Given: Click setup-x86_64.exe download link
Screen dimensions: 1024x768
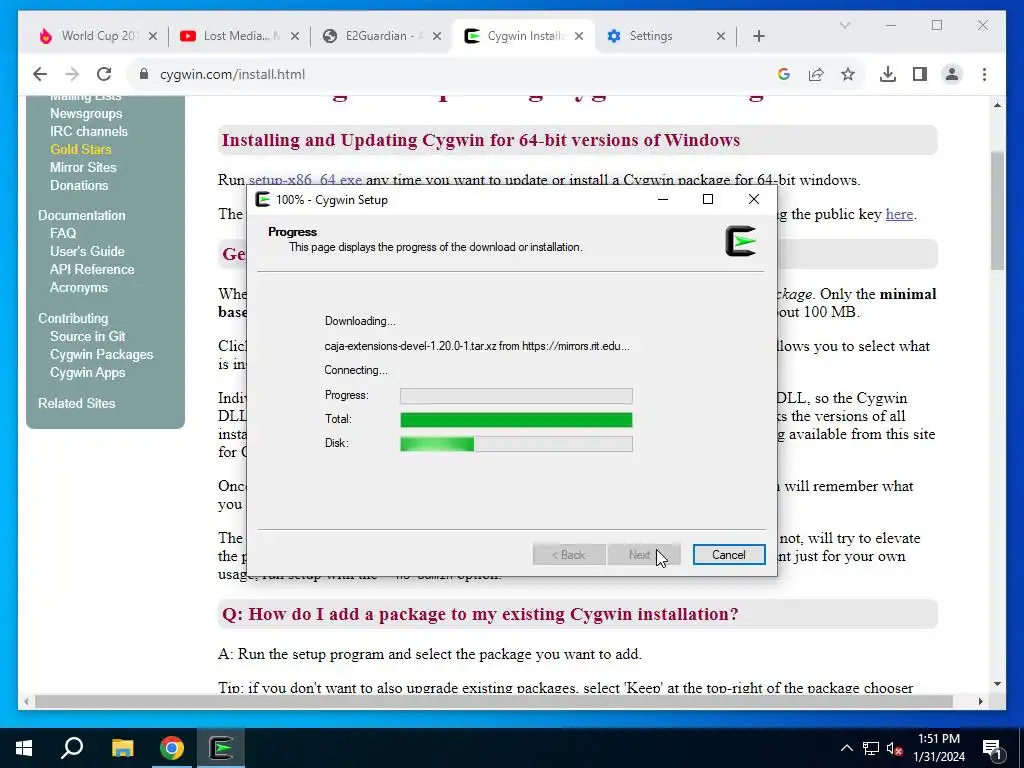Looking at the screenshot, I should (305, 180).
